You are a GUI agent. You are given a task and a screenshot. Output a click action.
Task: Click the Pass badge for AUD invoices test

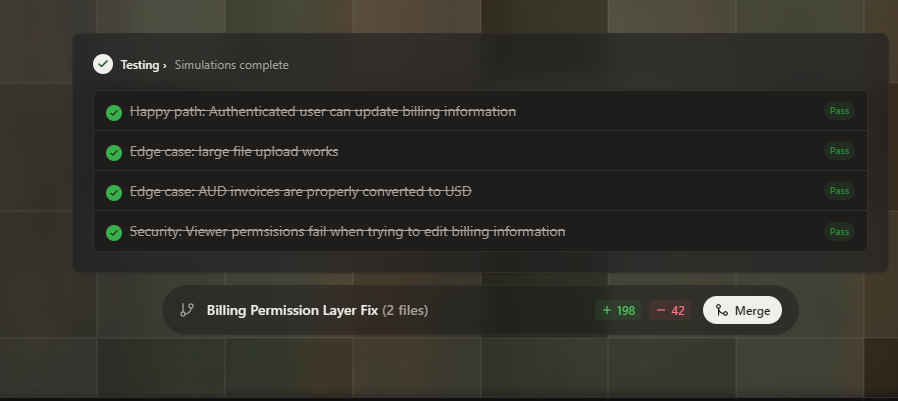[839, 191]
